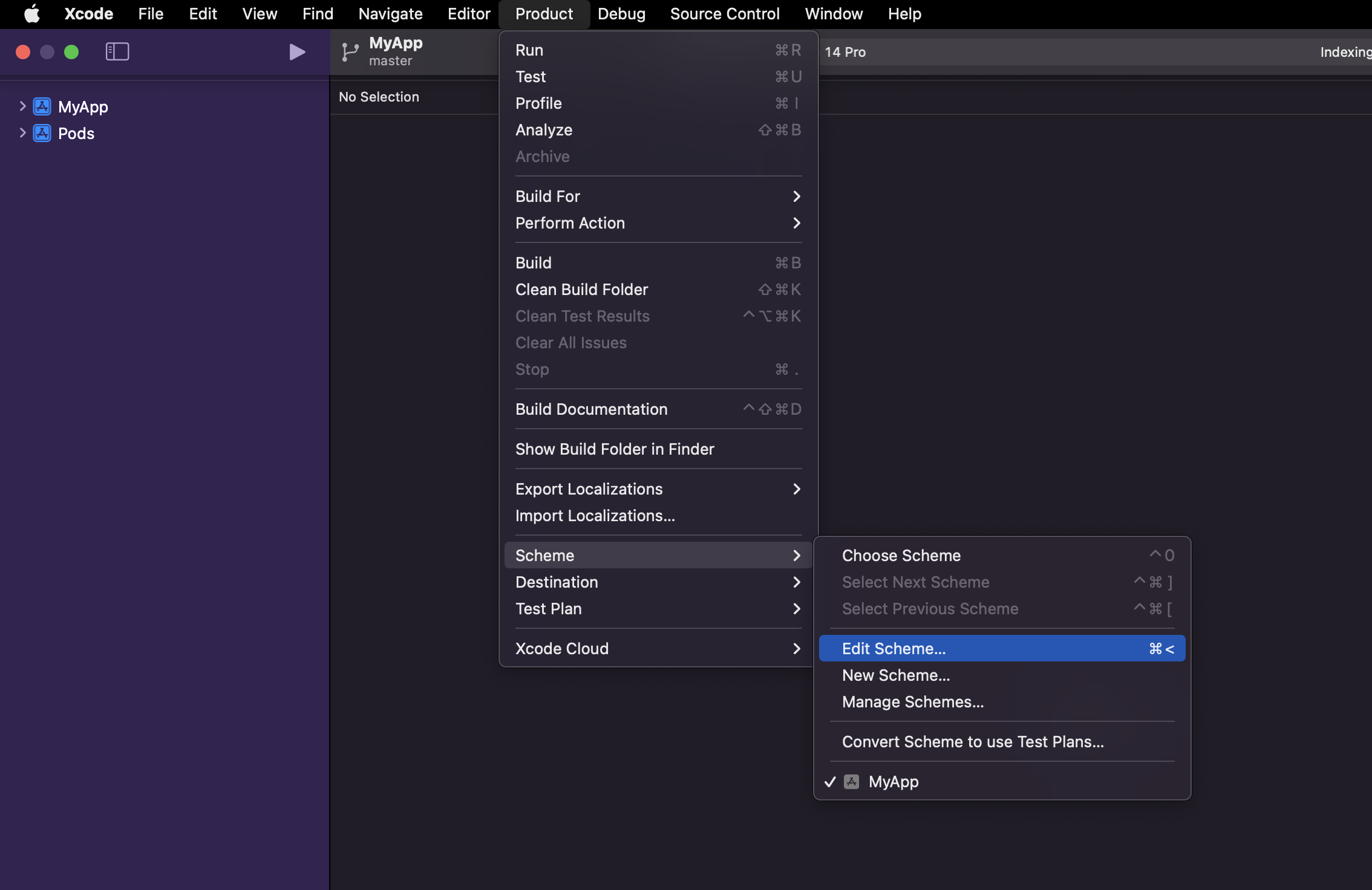Screen dimensions: 1372x890
Task: Select Clean Build Folder
Action: tap(658, 290)
